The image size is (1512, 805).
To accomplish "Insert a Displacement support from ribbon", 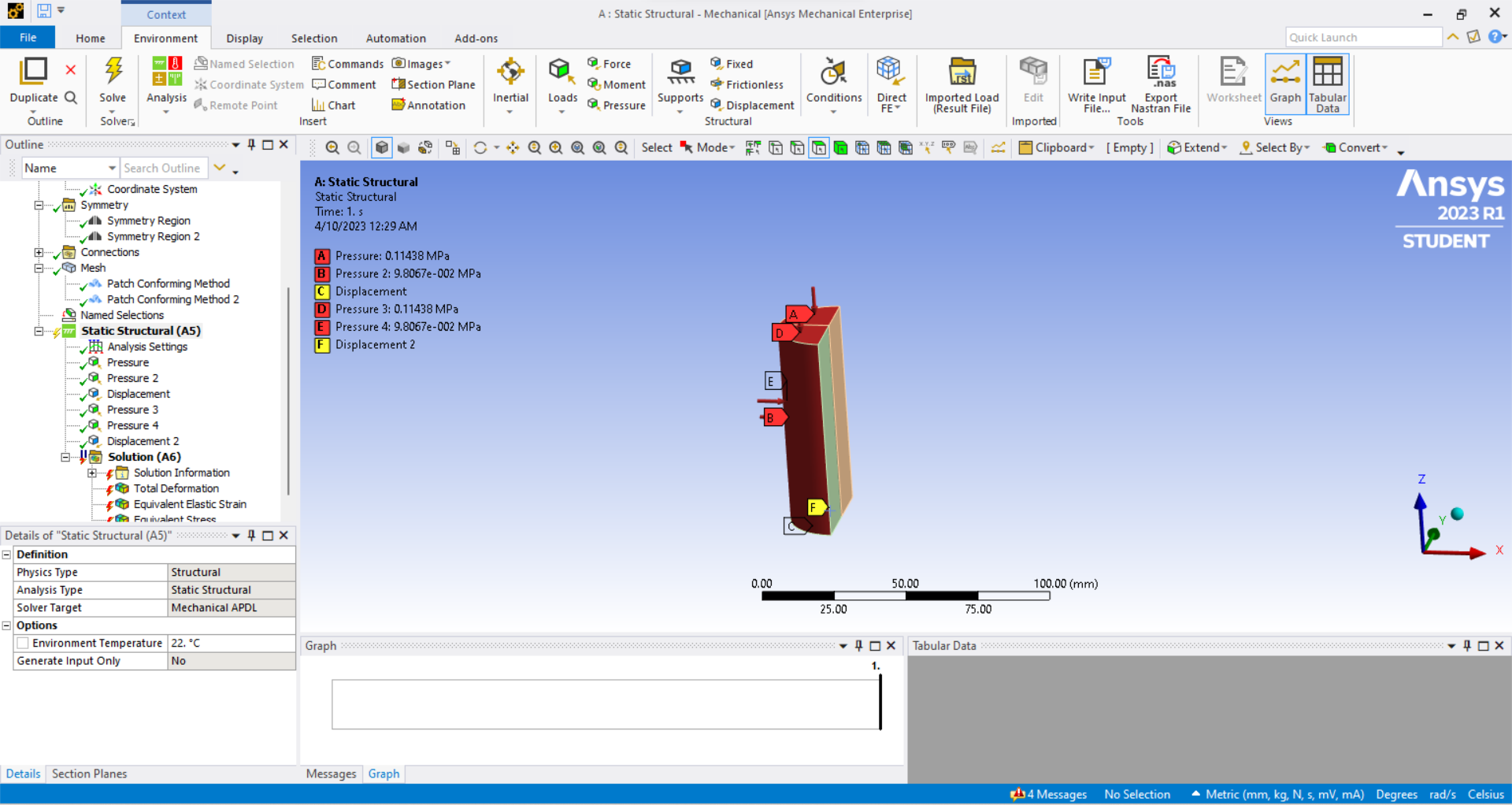I will pyautogui.click(x=752, y=105).
